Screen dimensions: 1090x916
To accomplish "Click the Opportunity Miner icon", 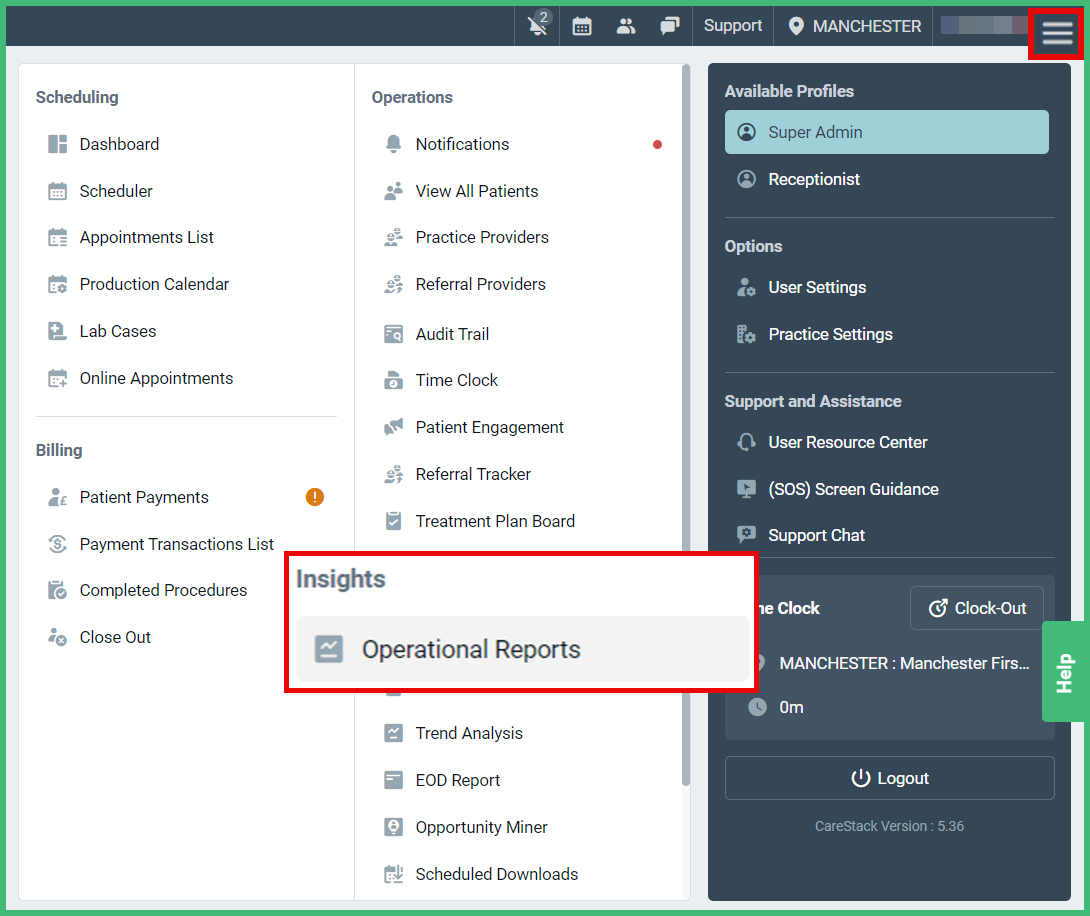I will [394, 827].
